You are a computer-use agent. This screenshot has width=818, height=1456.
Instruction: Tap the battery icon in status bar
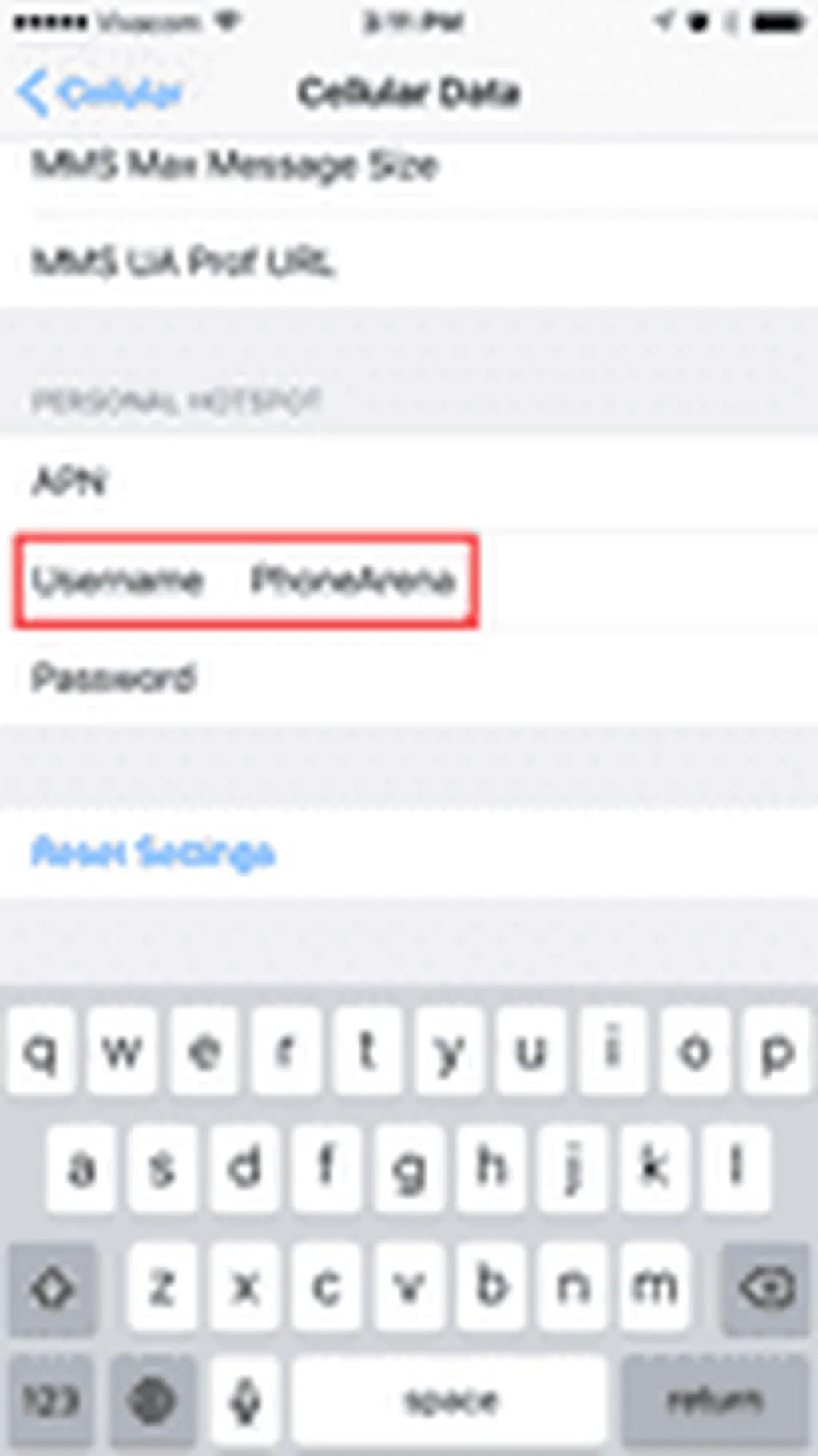(x=777, y=22)
